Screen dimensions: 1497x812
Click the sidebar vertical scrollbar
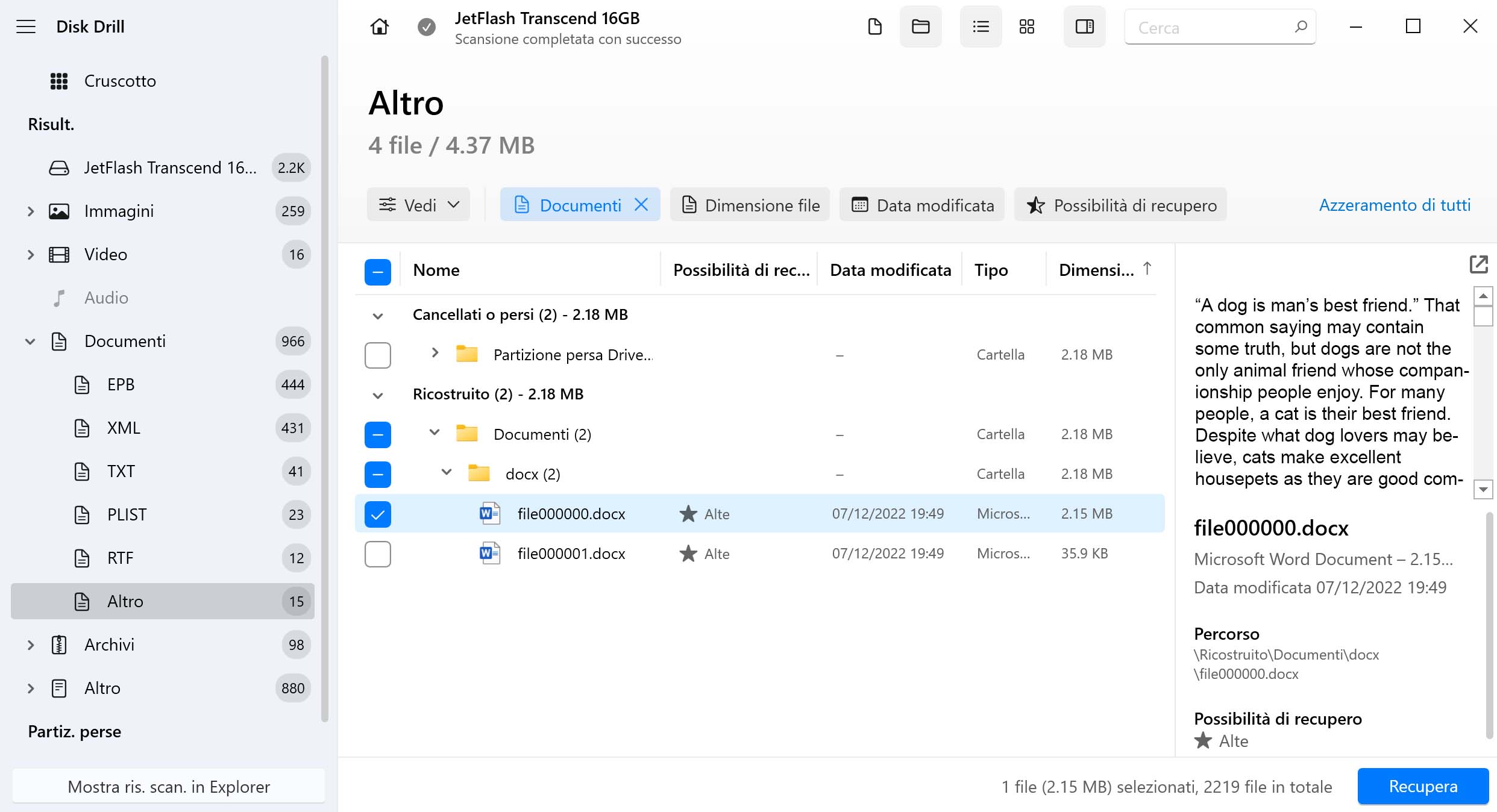(325, 389)
